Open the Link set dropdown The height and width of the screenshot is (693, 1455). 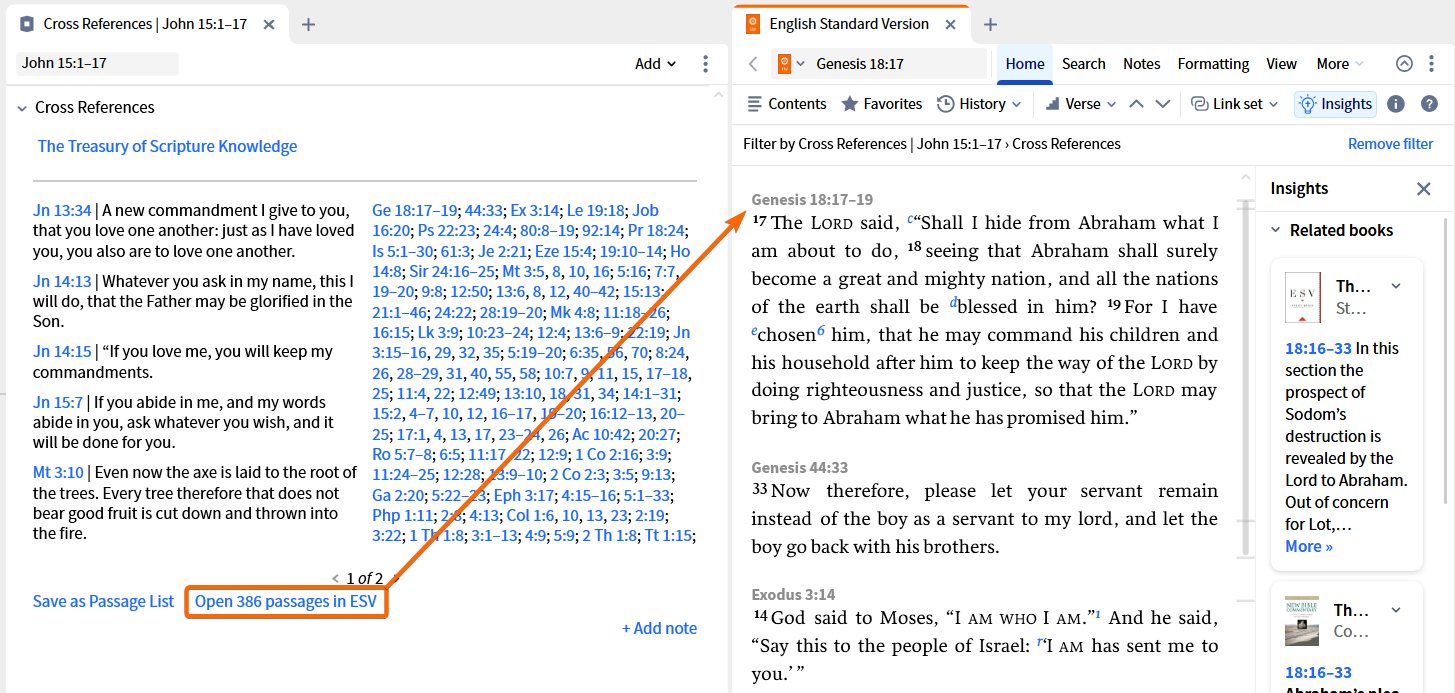(1235, 104)
